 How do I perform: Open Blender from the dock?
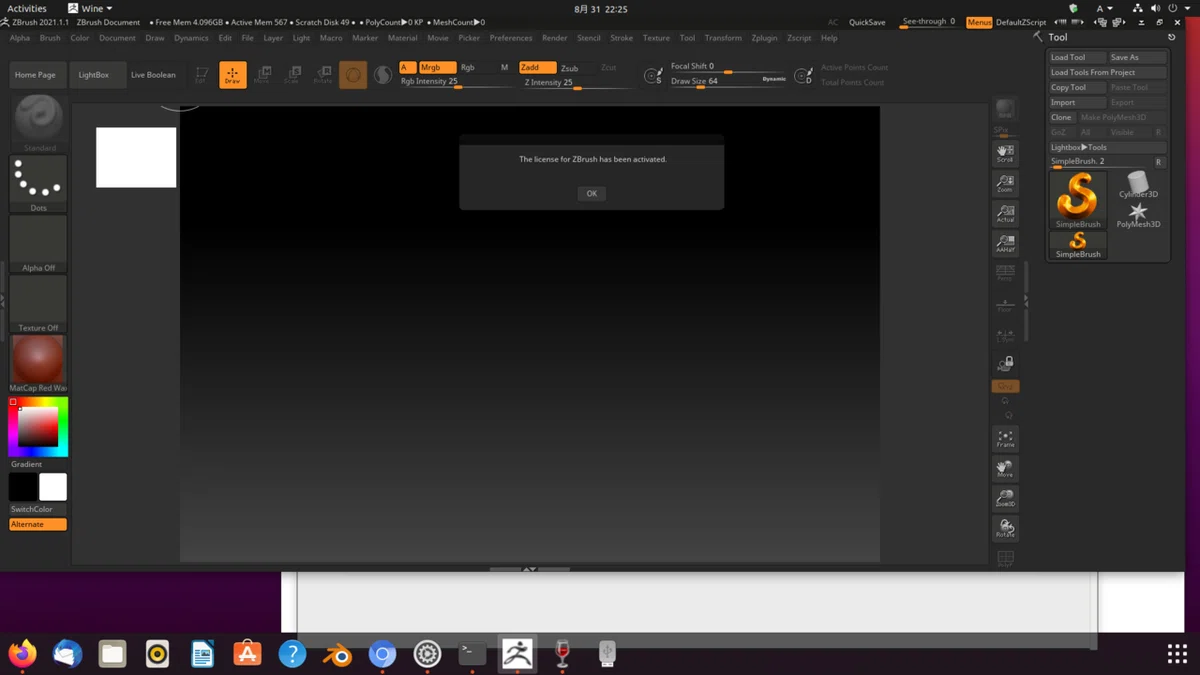[337, 654]
